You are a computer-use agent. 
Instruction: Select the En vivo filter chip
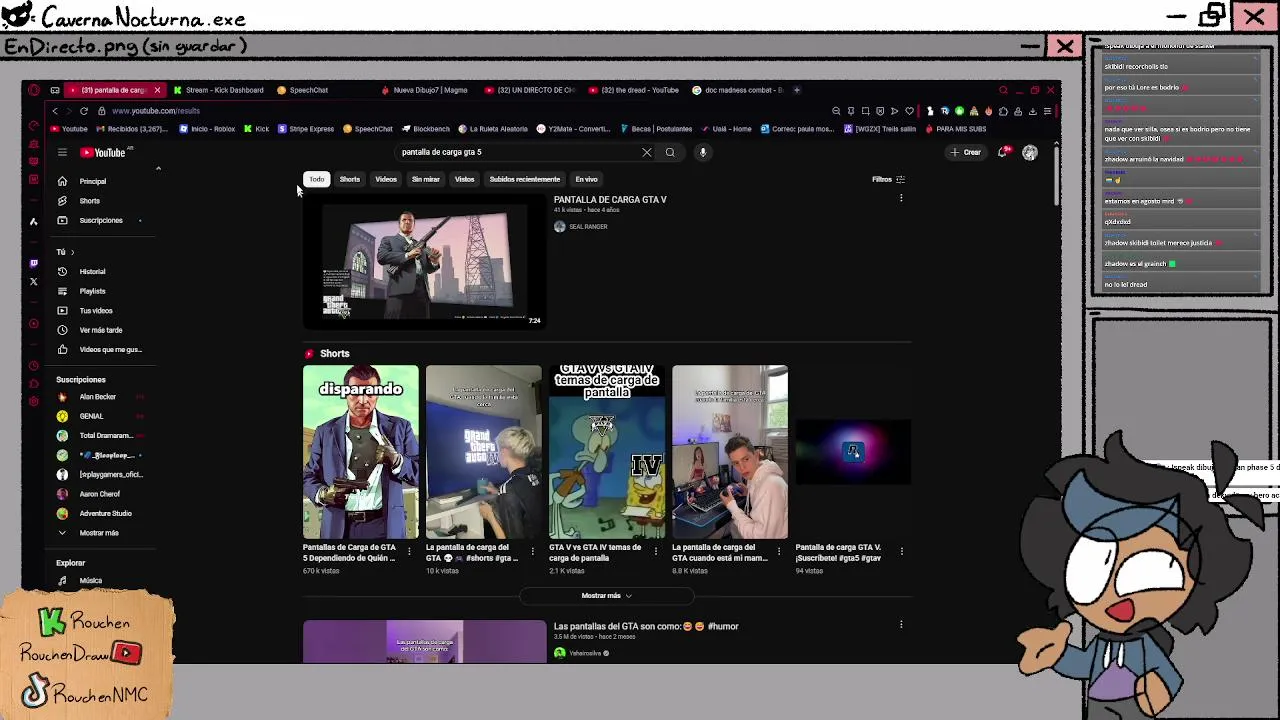pos(586,179)
